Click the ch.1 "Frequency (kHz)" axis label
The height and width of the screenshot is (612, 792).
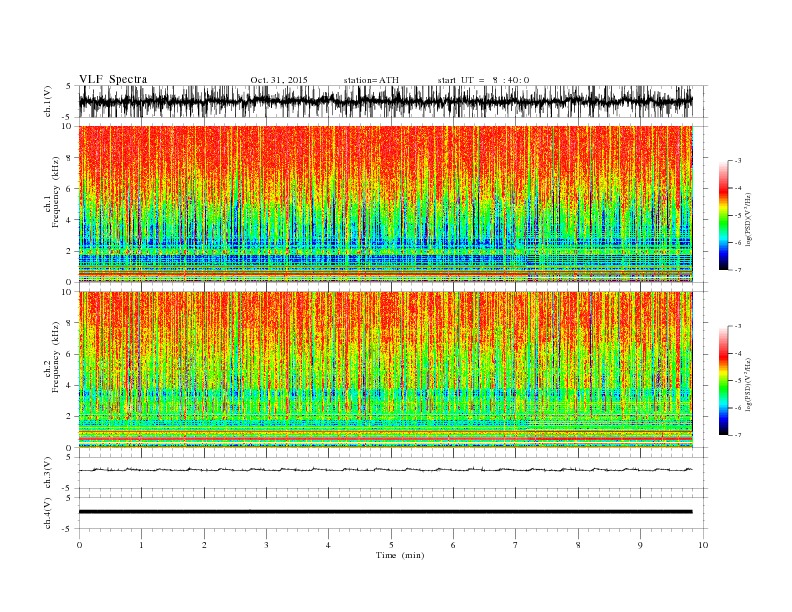[x=56, y=192]
